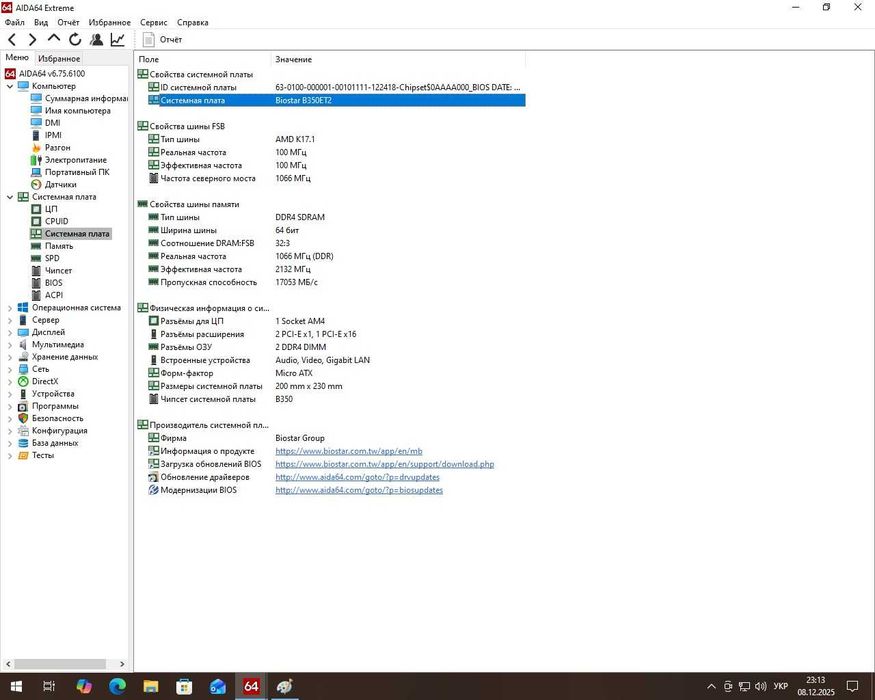The height and width of the screenshot is (700, 875).
Task: Open the Отчёт menu in the menu bar
Action: click(68, 22)
